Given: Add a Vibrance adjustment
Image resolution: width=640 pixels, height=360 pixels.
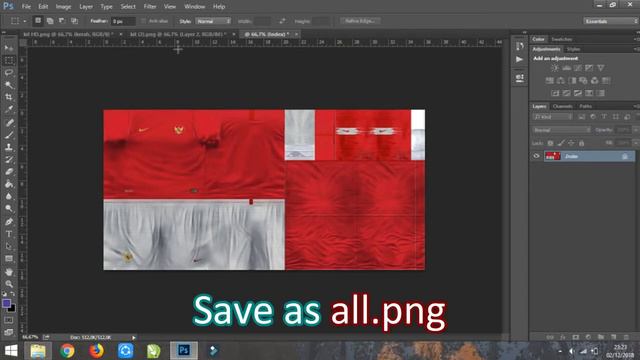Looking at the screenshot, I should 600,68.
